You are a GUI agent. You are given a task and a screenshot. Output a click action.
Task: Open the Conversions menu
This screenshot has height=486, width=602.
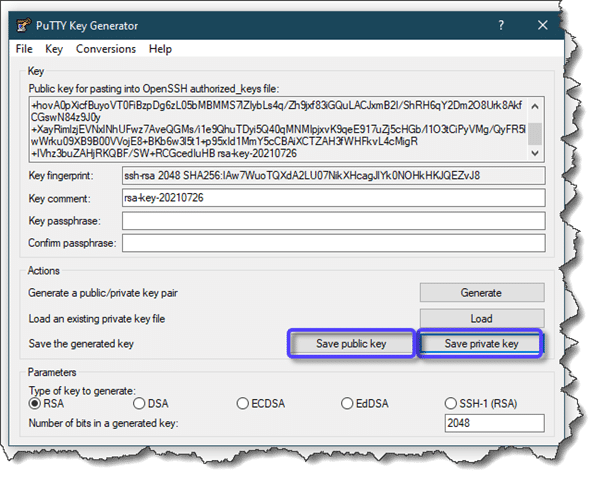tap(105, 49)
